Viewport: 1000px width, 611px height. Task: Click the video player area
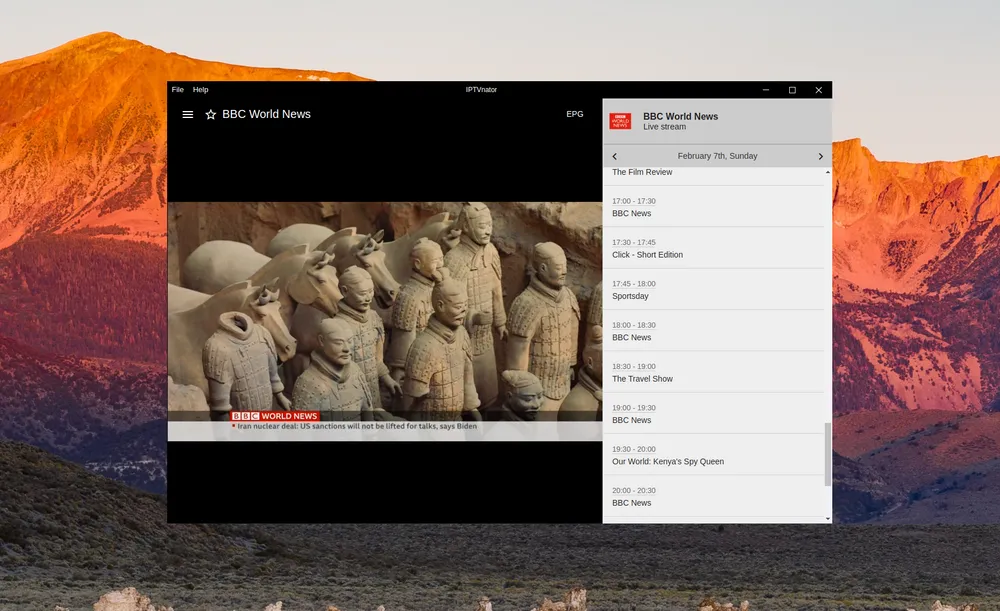(x=384, y=320)
